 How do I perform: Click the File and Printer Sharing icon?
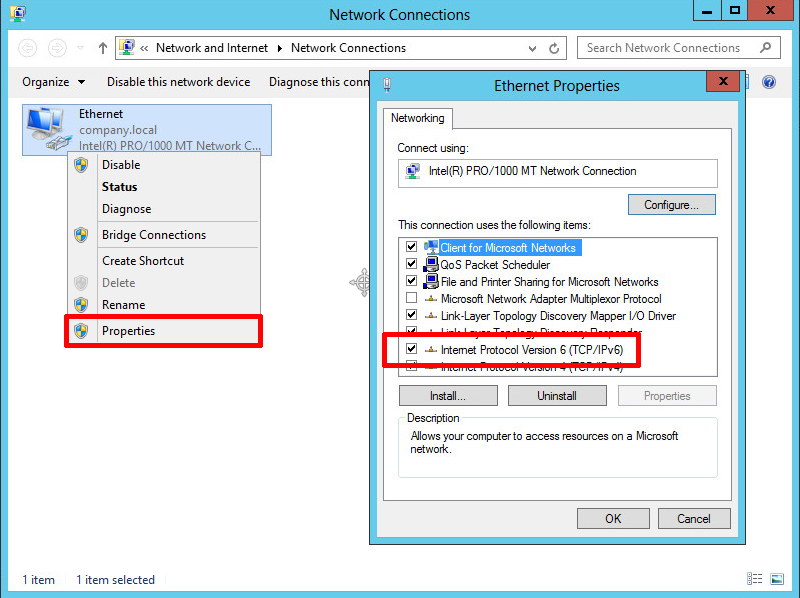(x=431, y=281)
